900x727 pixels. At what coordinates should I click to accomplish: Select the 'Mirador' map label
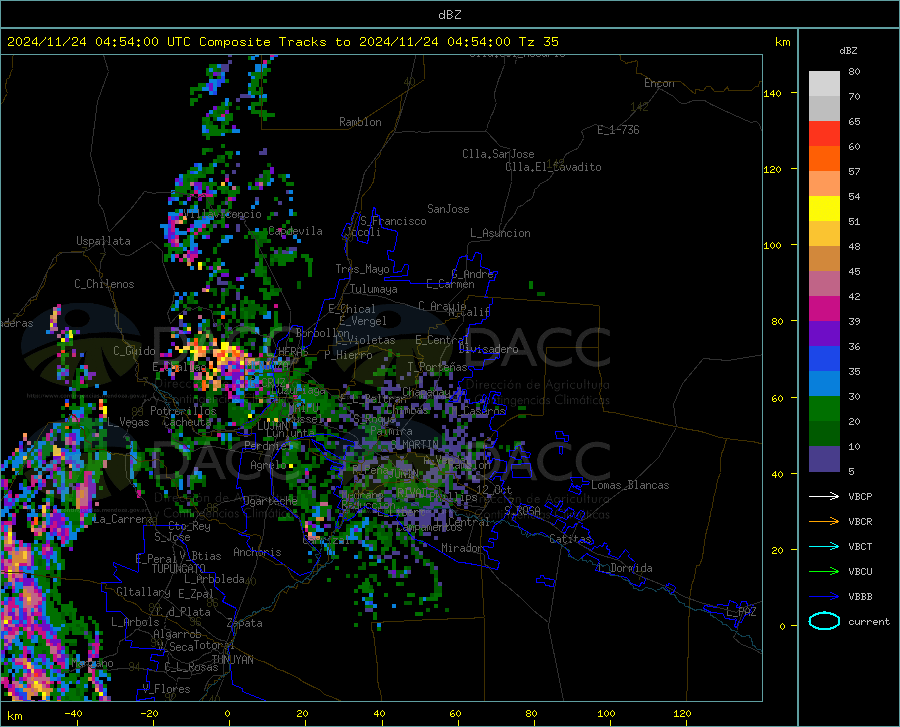(x=461, y=548)
